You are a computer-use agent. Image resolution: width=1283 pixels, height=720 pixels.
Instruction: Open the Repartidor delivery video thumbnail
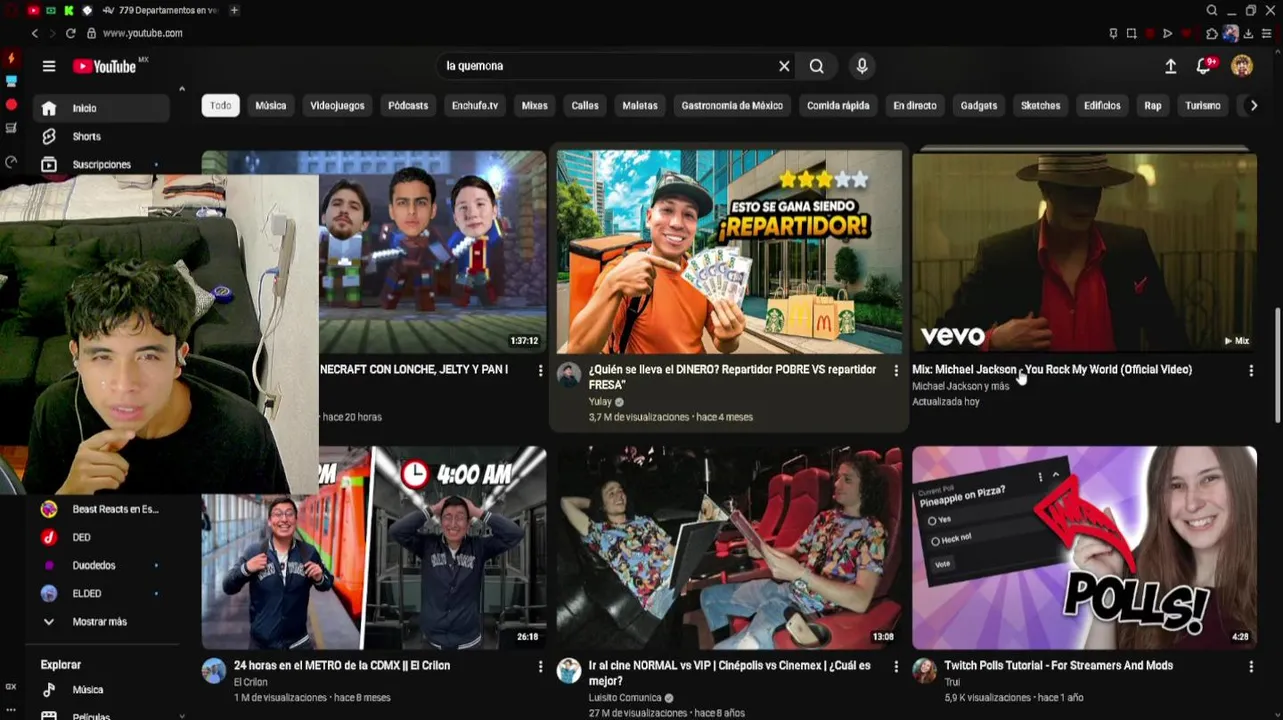click(729, 252)
